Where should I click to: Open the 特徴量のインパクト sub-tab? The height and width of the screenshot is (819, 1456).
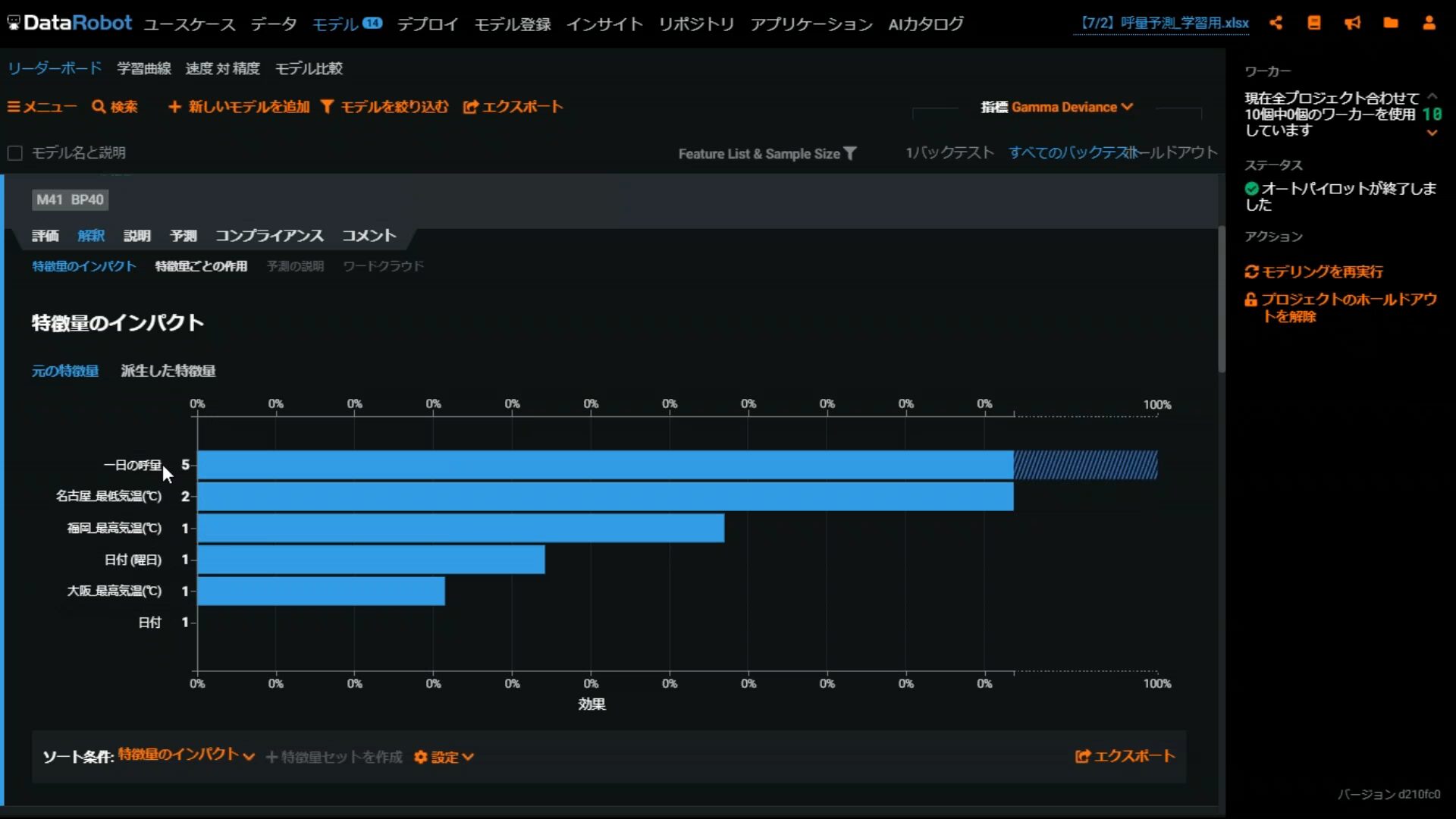84,266
